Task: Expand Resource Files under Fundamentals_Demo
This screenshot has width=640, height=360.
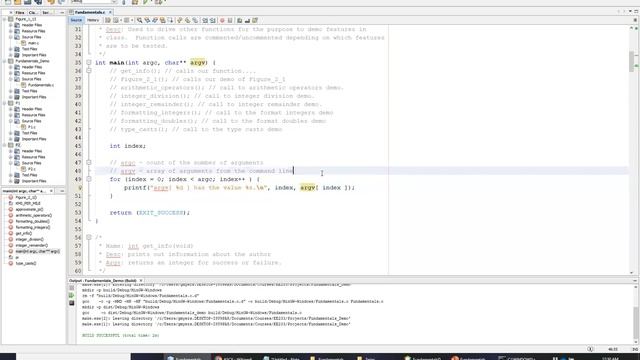Action: [x=11, y=73]
